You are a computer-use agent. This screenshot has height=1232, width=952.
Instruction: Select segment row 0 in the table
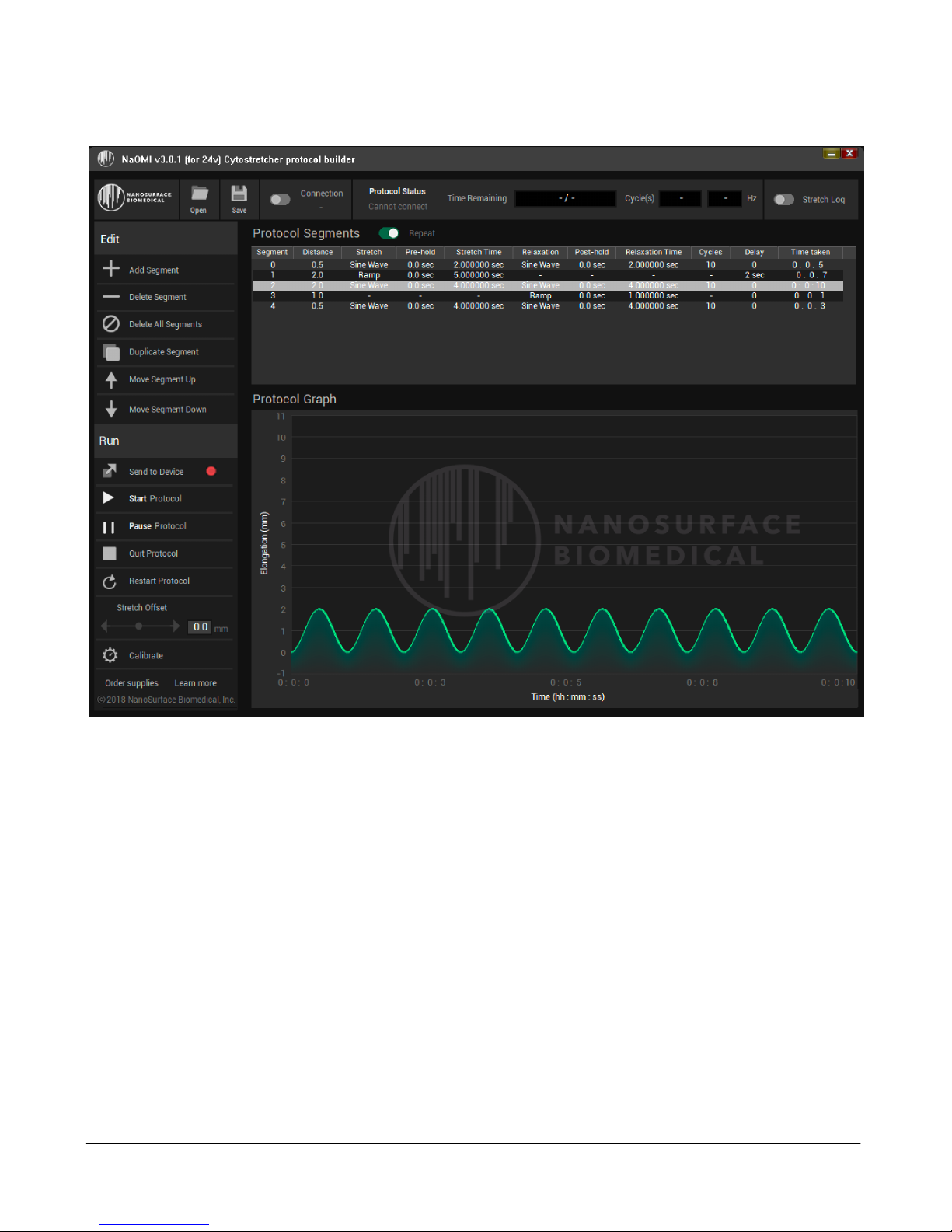point(547,265)
